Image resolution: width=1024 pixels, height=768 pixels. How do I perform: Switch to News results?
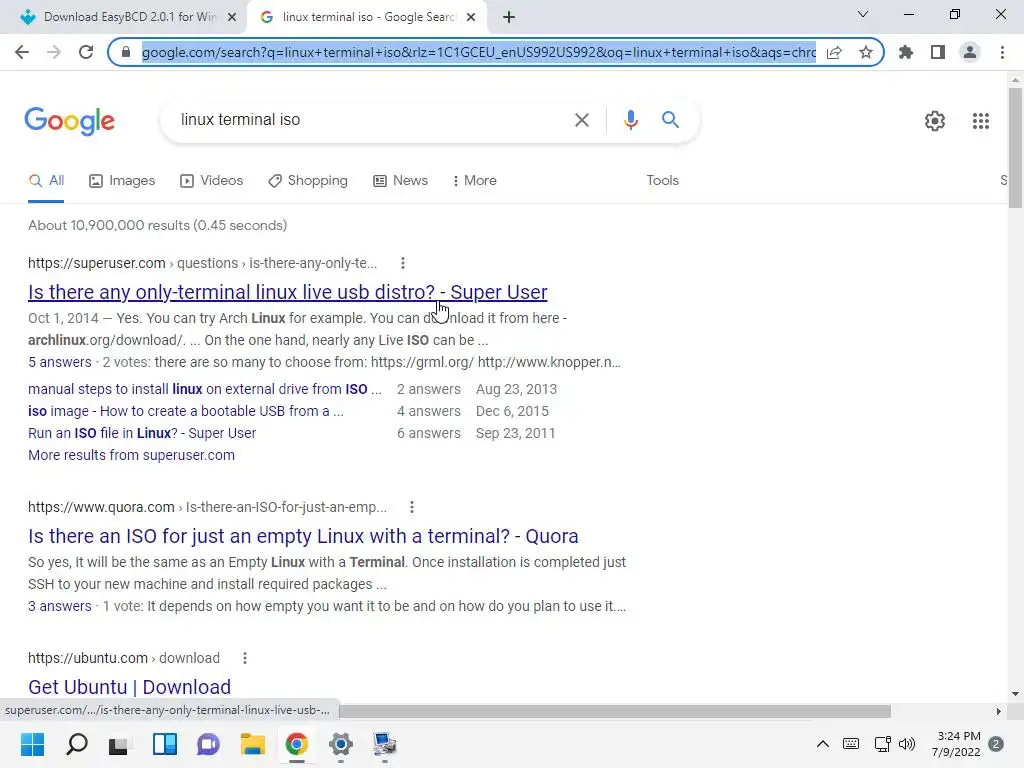[x=400, y=181]
